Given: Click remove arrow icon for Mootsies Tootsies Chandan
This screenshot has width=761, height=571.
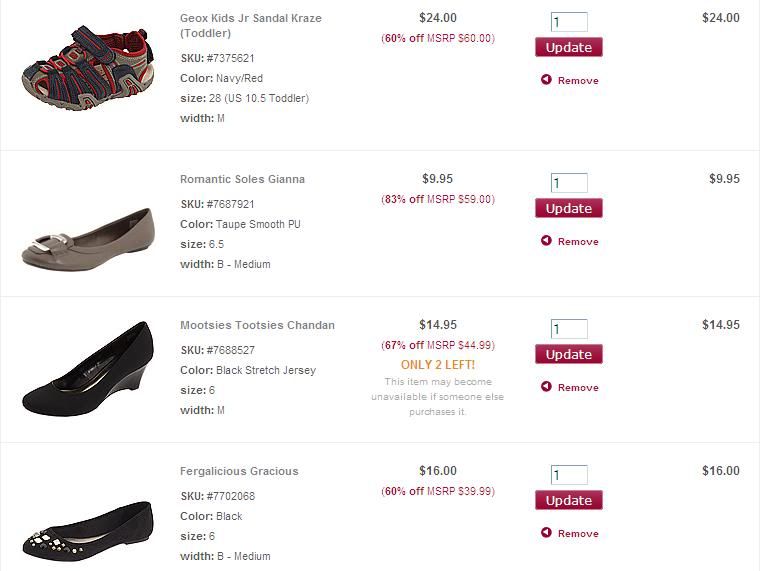Looking at the screenshot, I should (546, 387).
